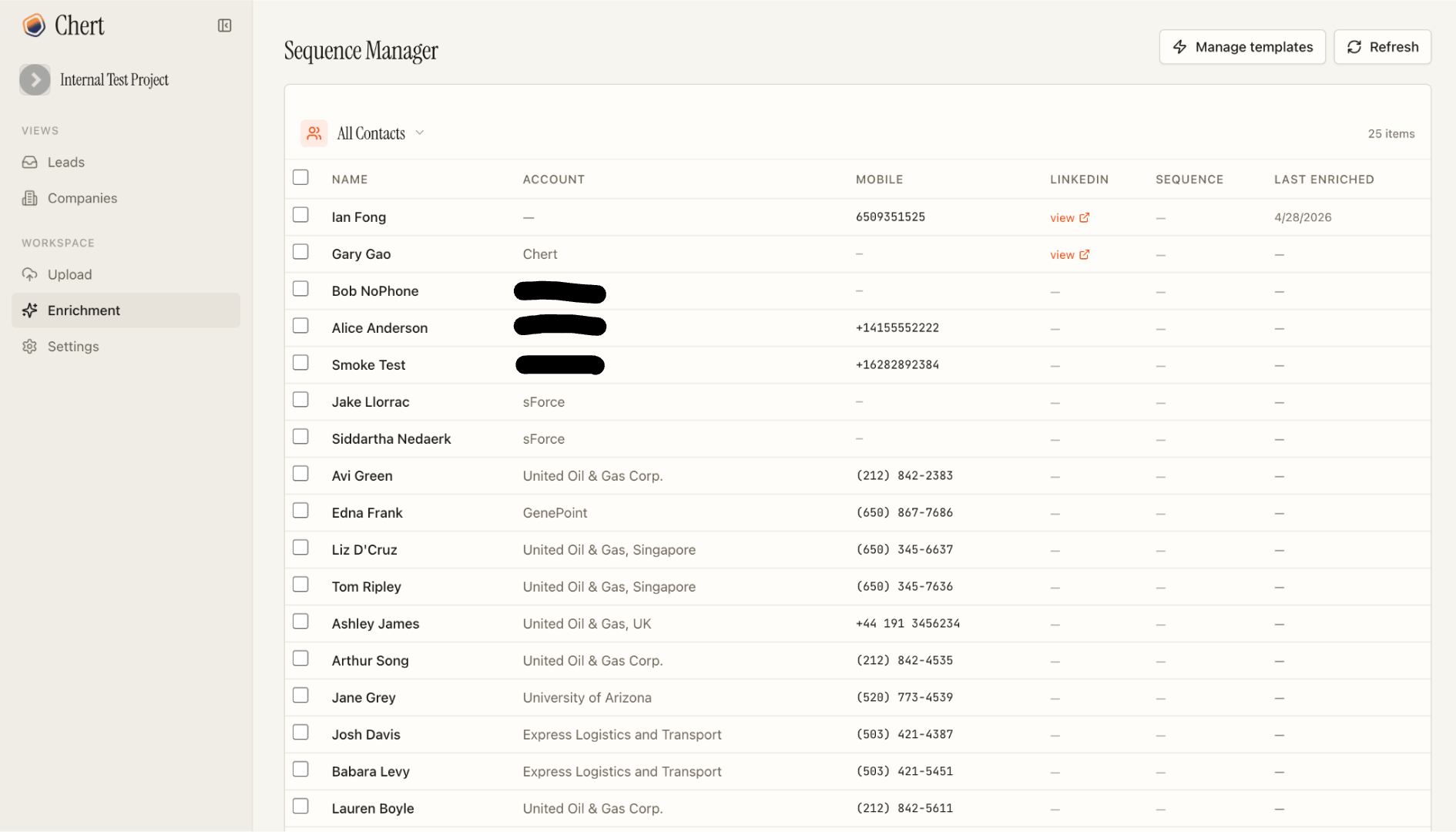Check the Jane Grey checkbox
1456x832 pixels.
[300, 696]
